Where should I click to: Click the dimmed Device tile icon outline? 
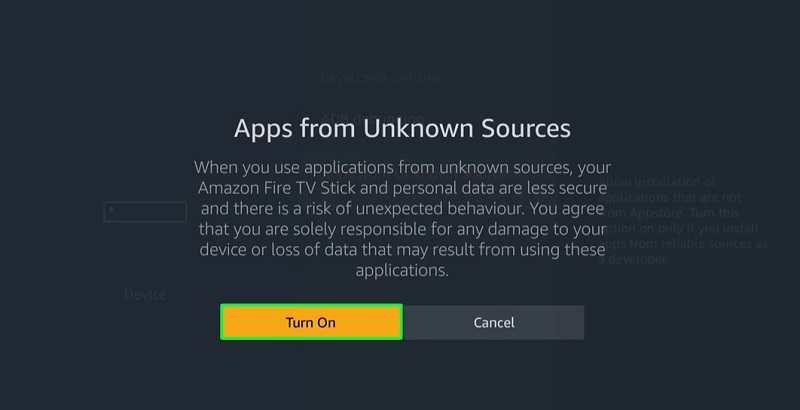point(145,212)
